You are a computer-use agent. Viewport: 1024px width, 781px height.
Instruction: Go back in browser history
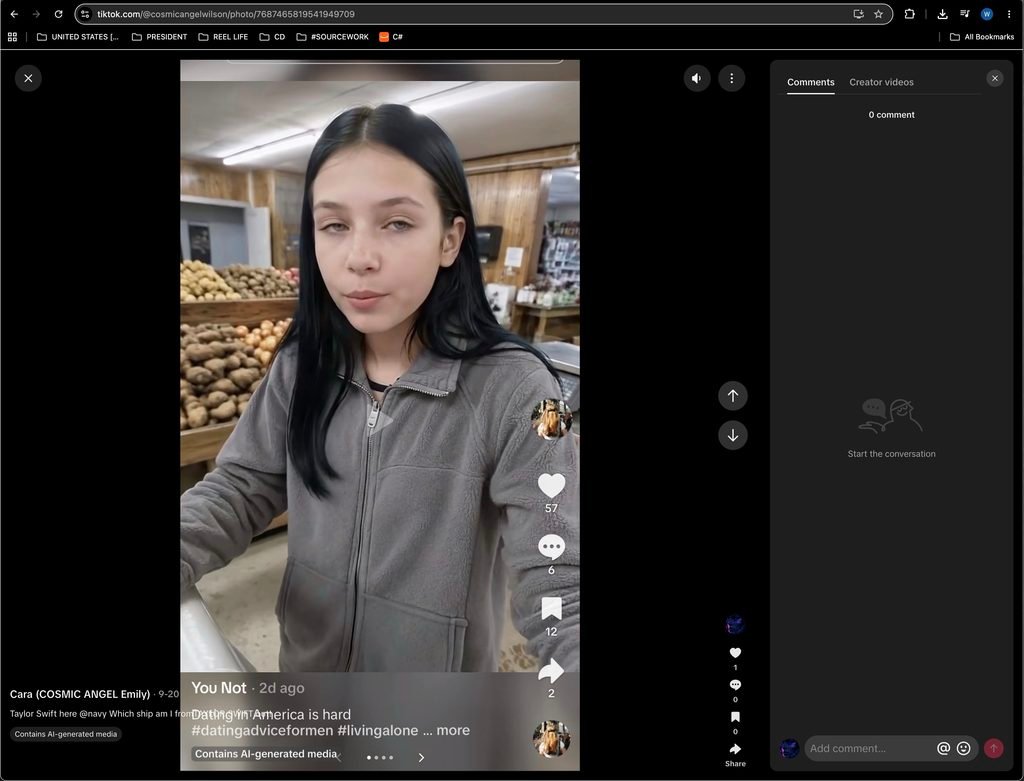[x=14, y=14]
